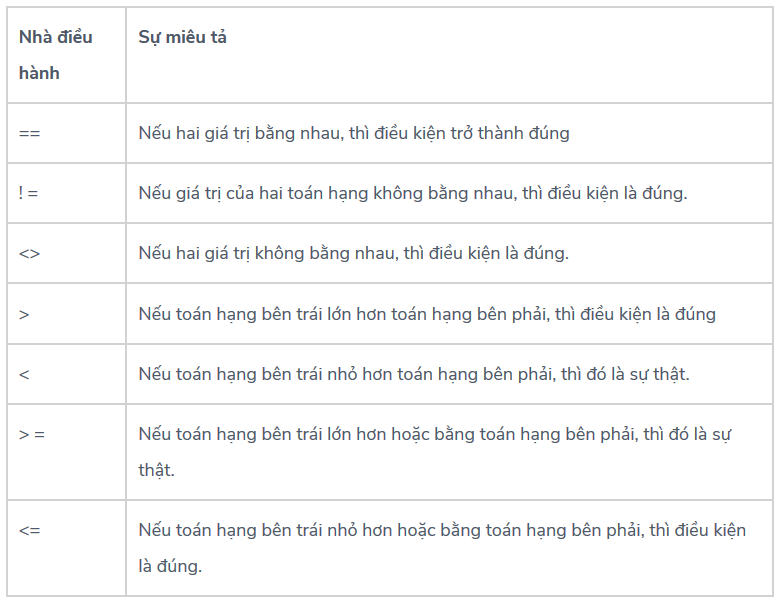Click the != operator cell
This screenshot has width=780, height=605.
(28, 193)
